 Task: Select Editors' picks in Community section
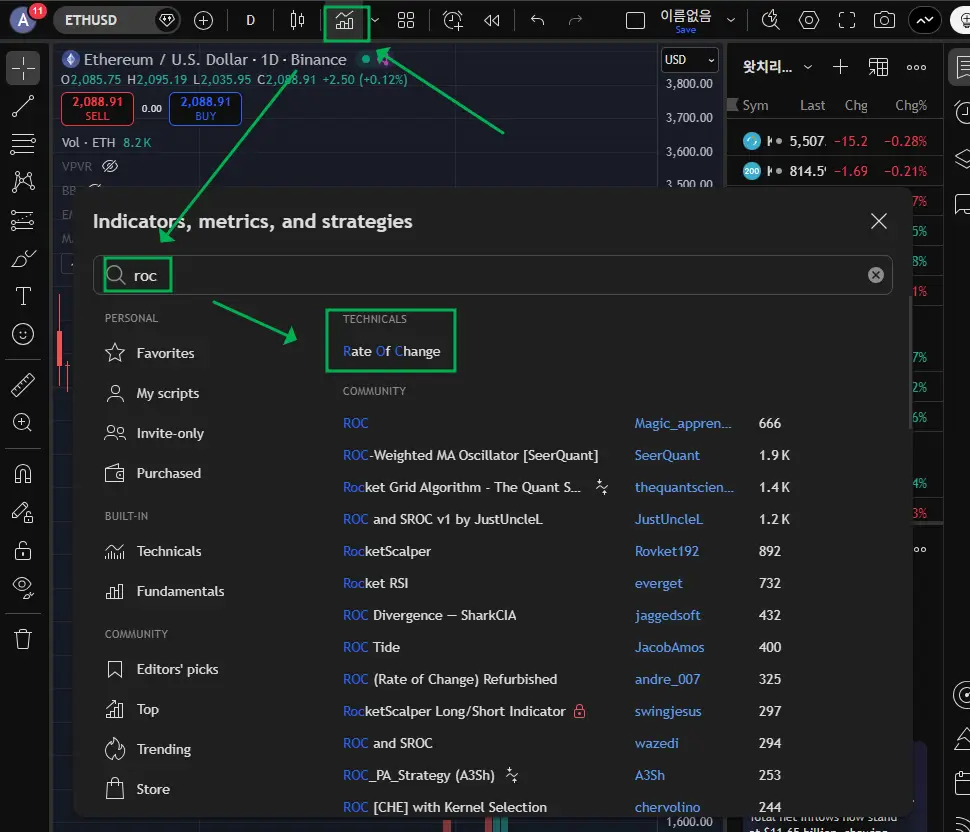click(176, 669)
